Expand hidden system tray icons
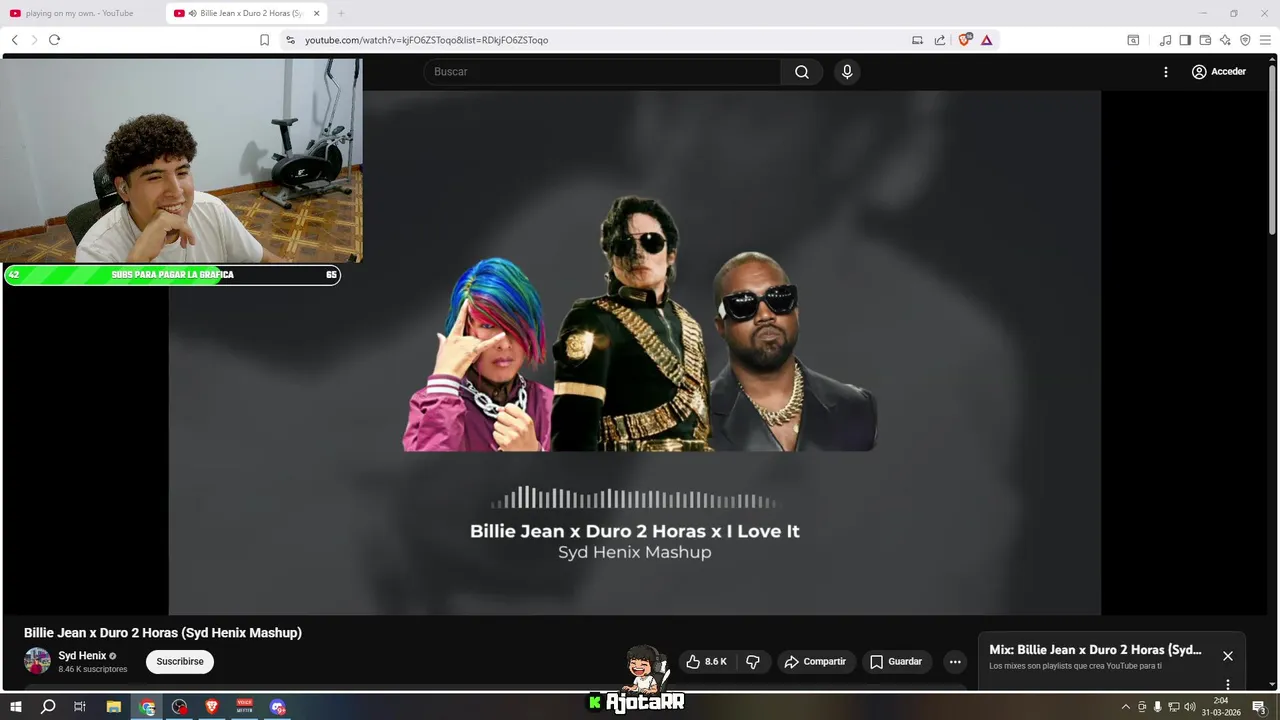The height and width of the screenshot is (720, 1280). tap(1126, 707)
